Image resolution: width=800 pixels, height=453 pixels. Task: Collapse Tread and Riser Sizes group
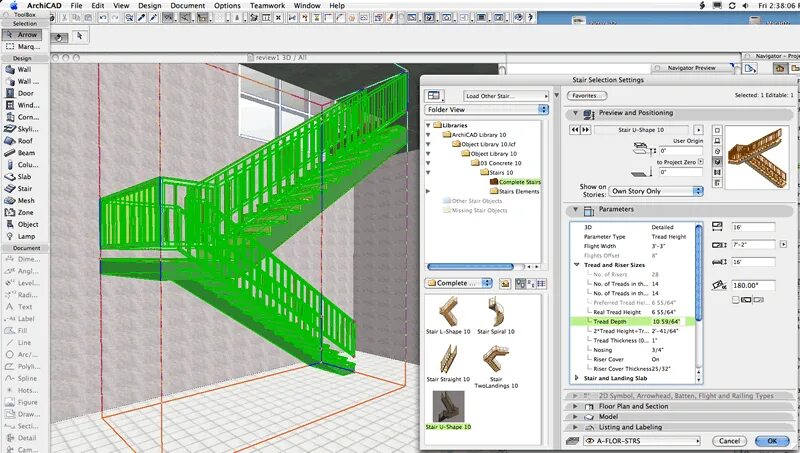point(577,265)
